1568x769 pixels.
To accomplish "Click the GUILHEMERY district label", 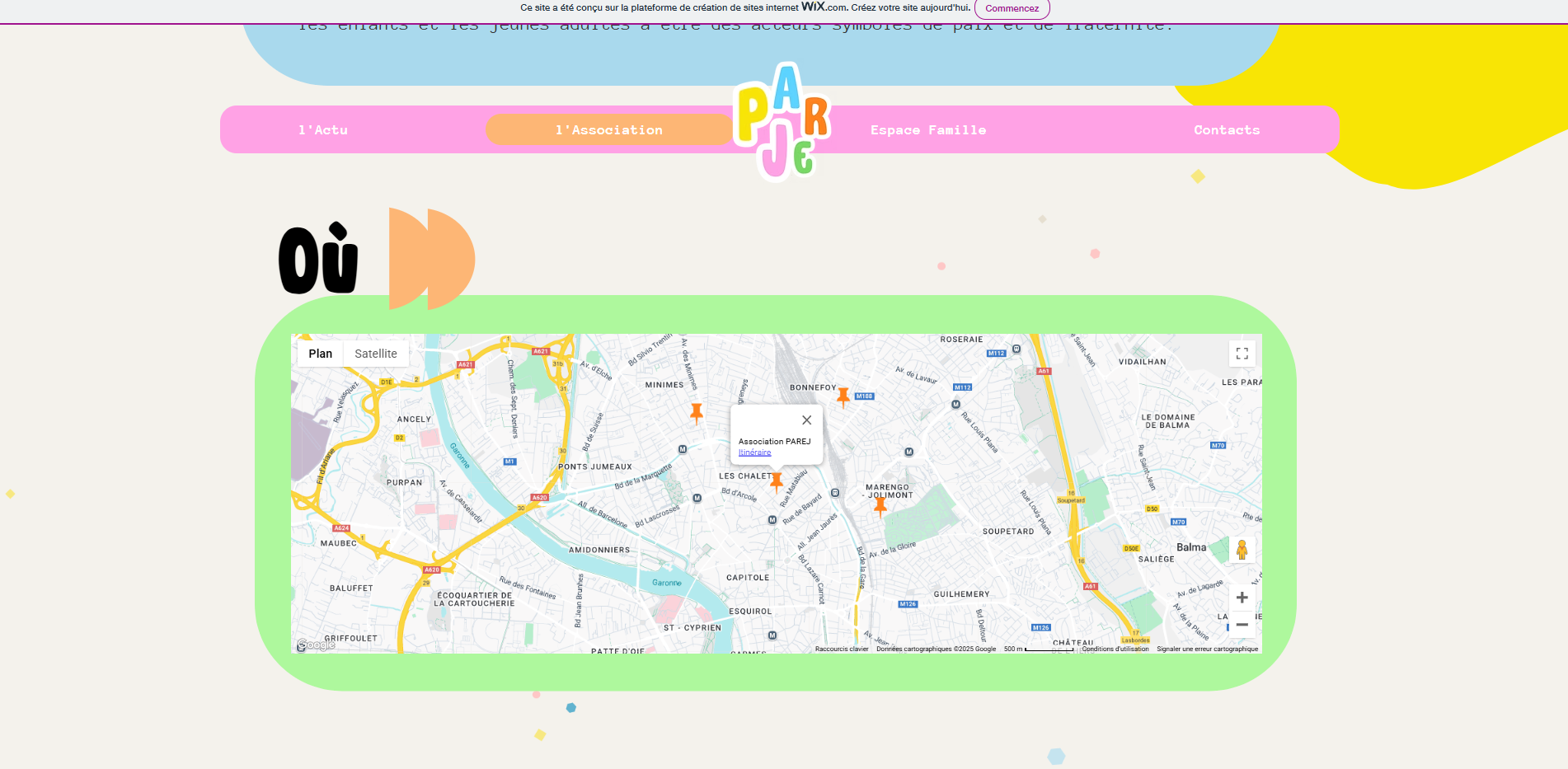I will pos(962,594).
